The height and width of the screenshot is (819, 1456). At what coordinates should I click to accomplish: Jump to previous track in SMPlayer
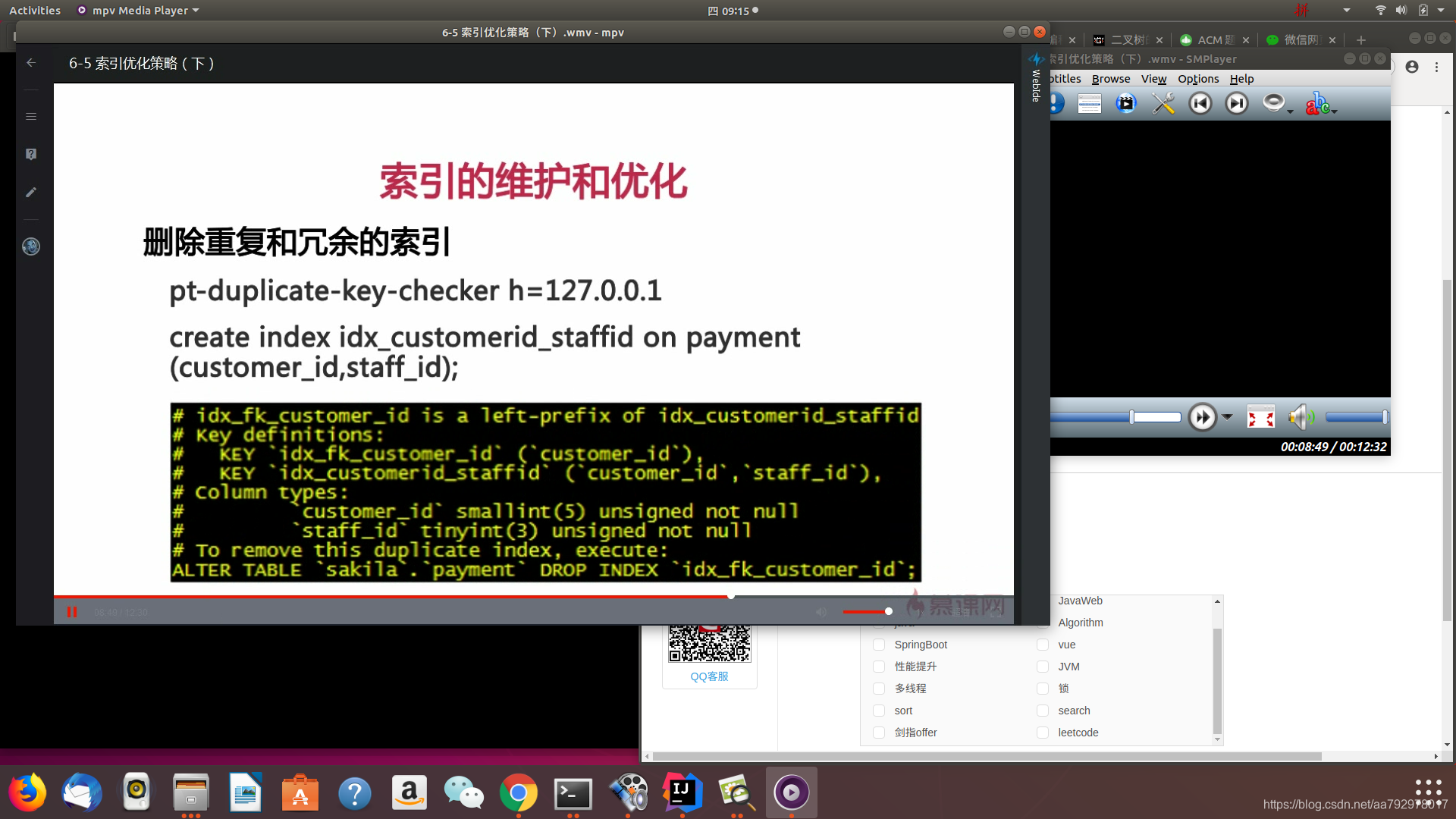pos(1200,103)
